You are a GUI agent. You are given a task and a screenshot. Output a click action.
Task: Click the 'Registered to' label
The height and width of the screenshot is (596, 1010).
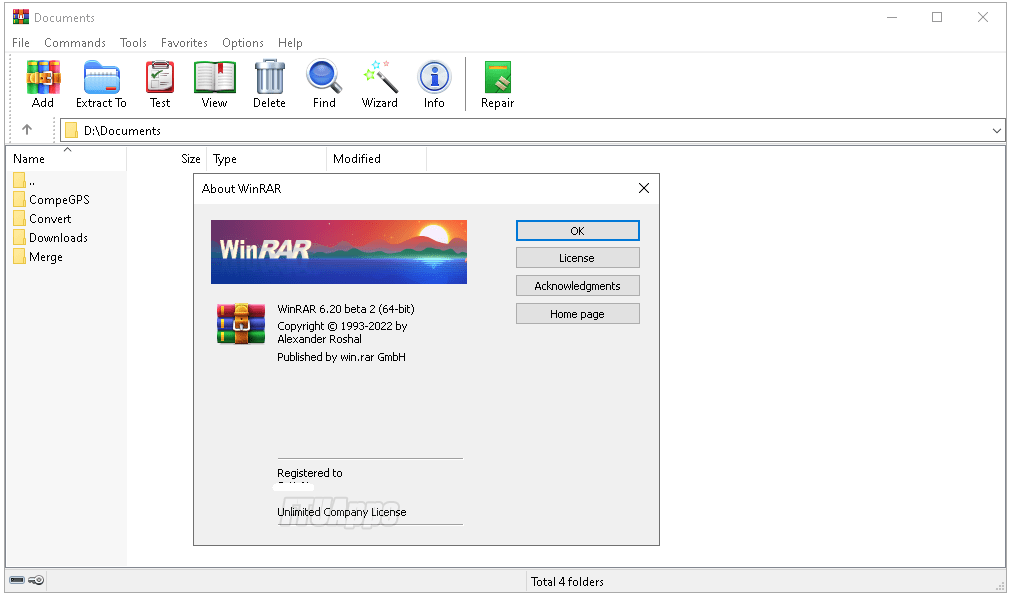click(310, 472)
